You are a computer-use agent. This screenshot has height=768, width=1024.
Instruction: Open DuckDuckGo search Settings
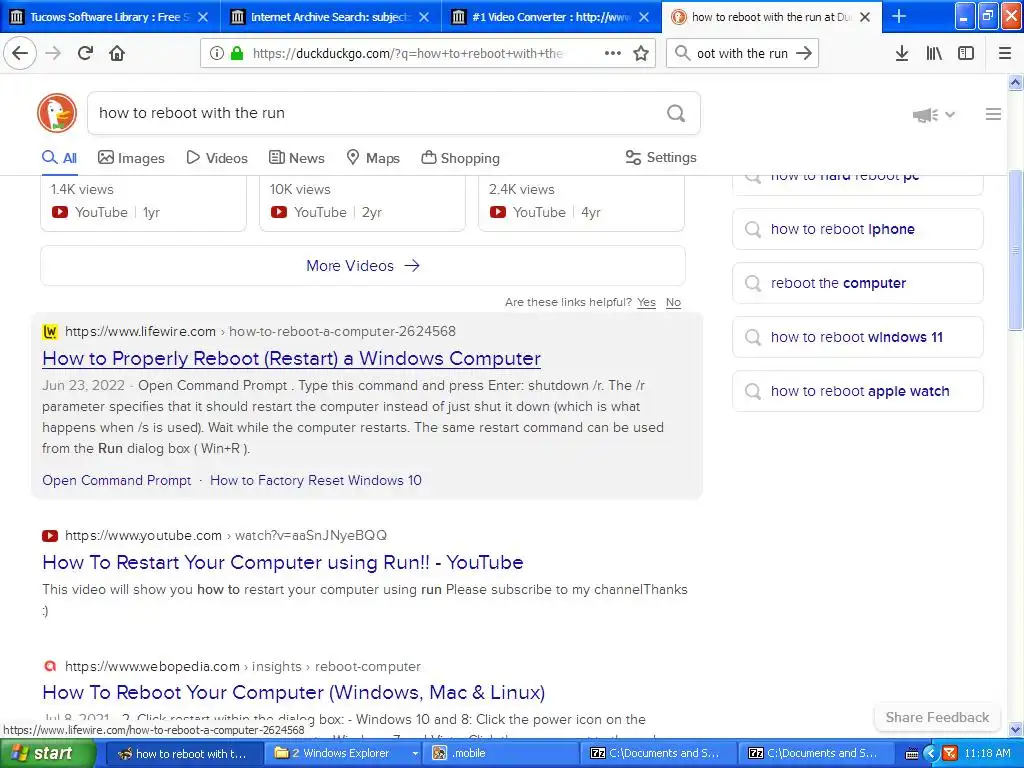point(661,157)
